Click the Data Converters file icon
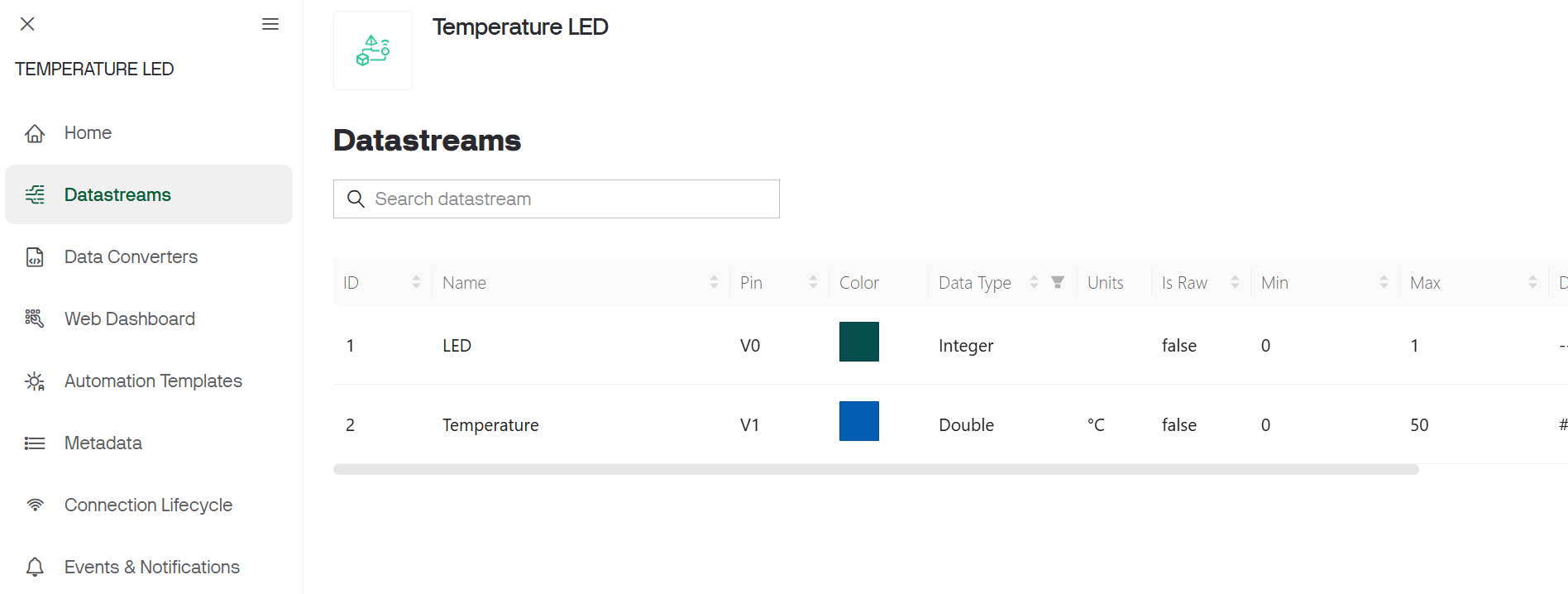The image size is (1568, 594). coord(35,257)
